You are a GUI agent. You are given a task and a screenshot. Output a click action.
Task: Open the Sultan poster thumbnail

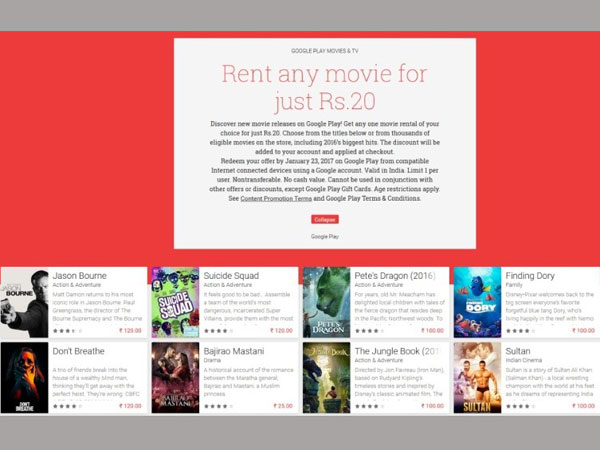tap(477, 378)
